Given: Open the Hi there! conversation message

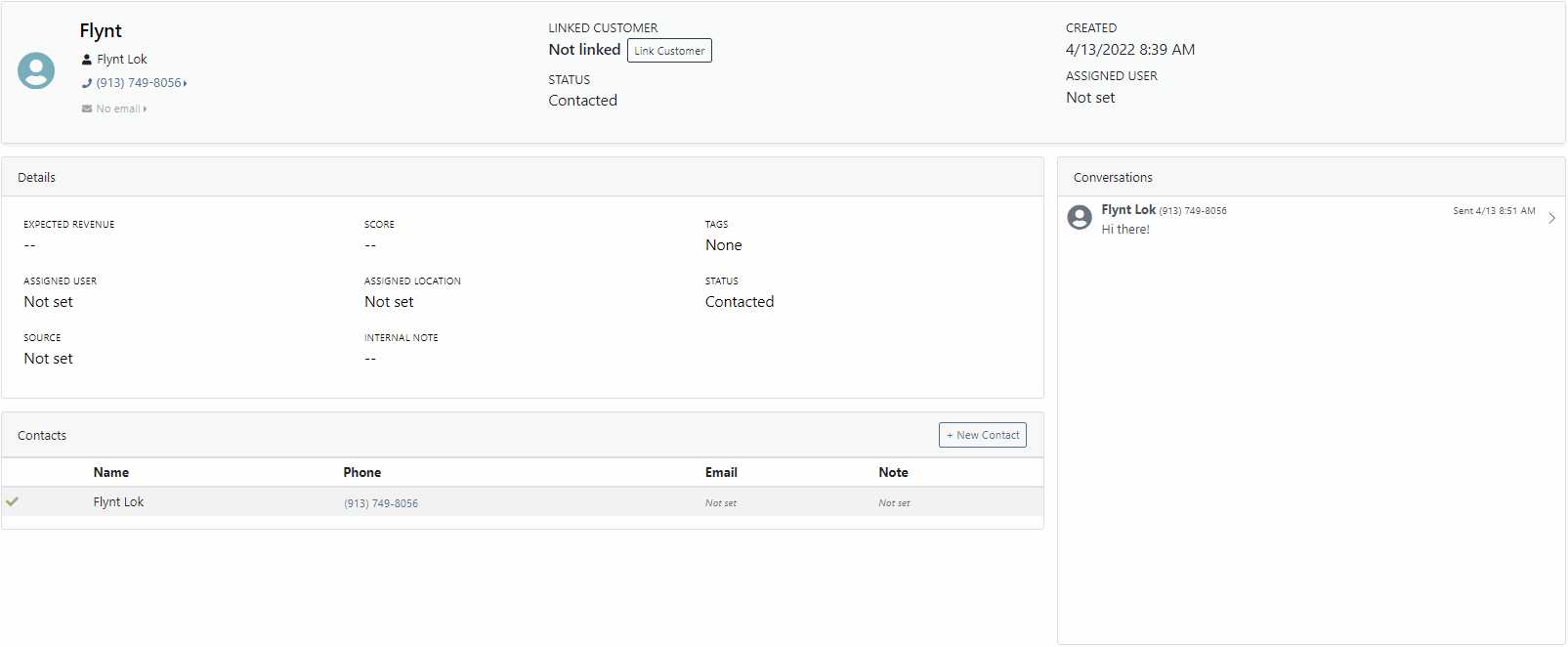Looking at the screenshot, I should 1125,230.
